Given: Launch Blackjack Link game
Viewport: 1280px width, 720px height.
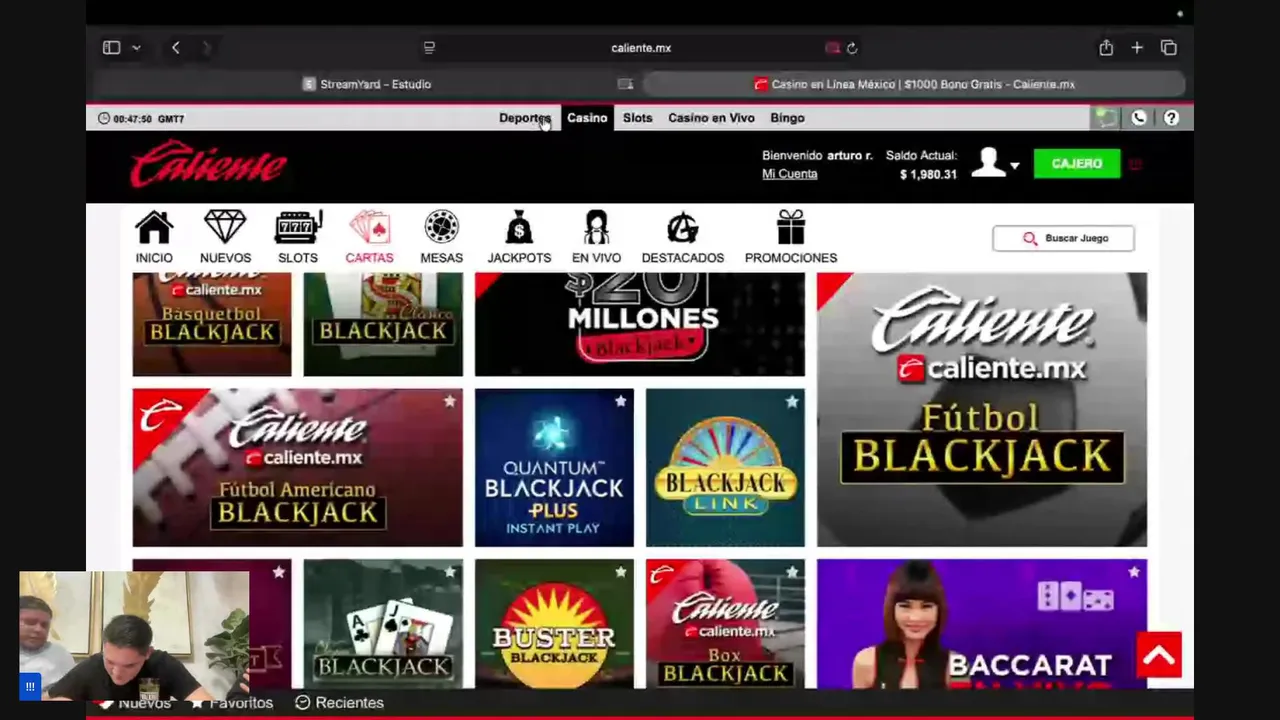Looking at the screenshot, I should point(725,468).
